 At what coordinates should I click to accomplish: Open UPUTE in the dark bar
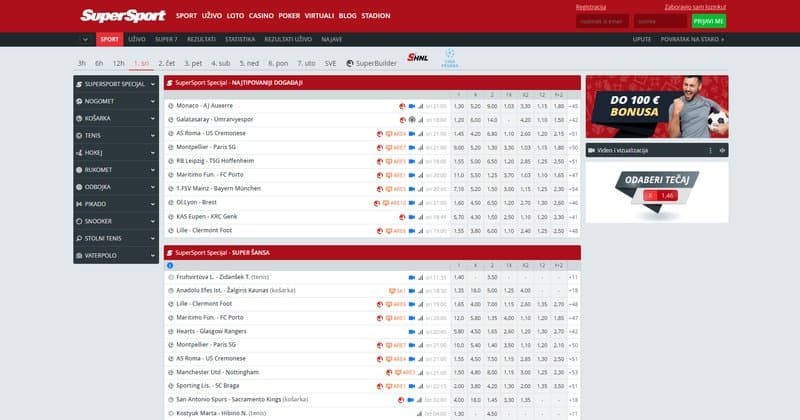[642, 39]
